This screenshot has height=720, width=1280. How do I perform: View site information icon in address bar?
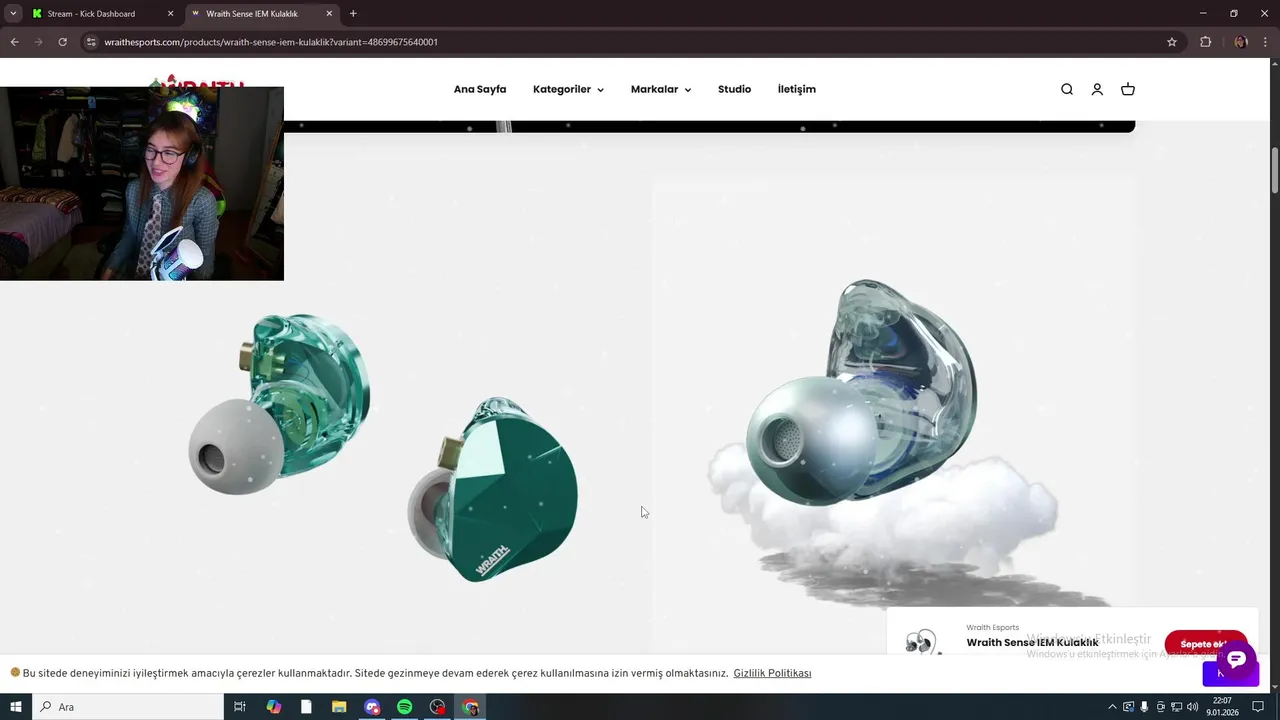pyautogui.click(x=91, y=42)
